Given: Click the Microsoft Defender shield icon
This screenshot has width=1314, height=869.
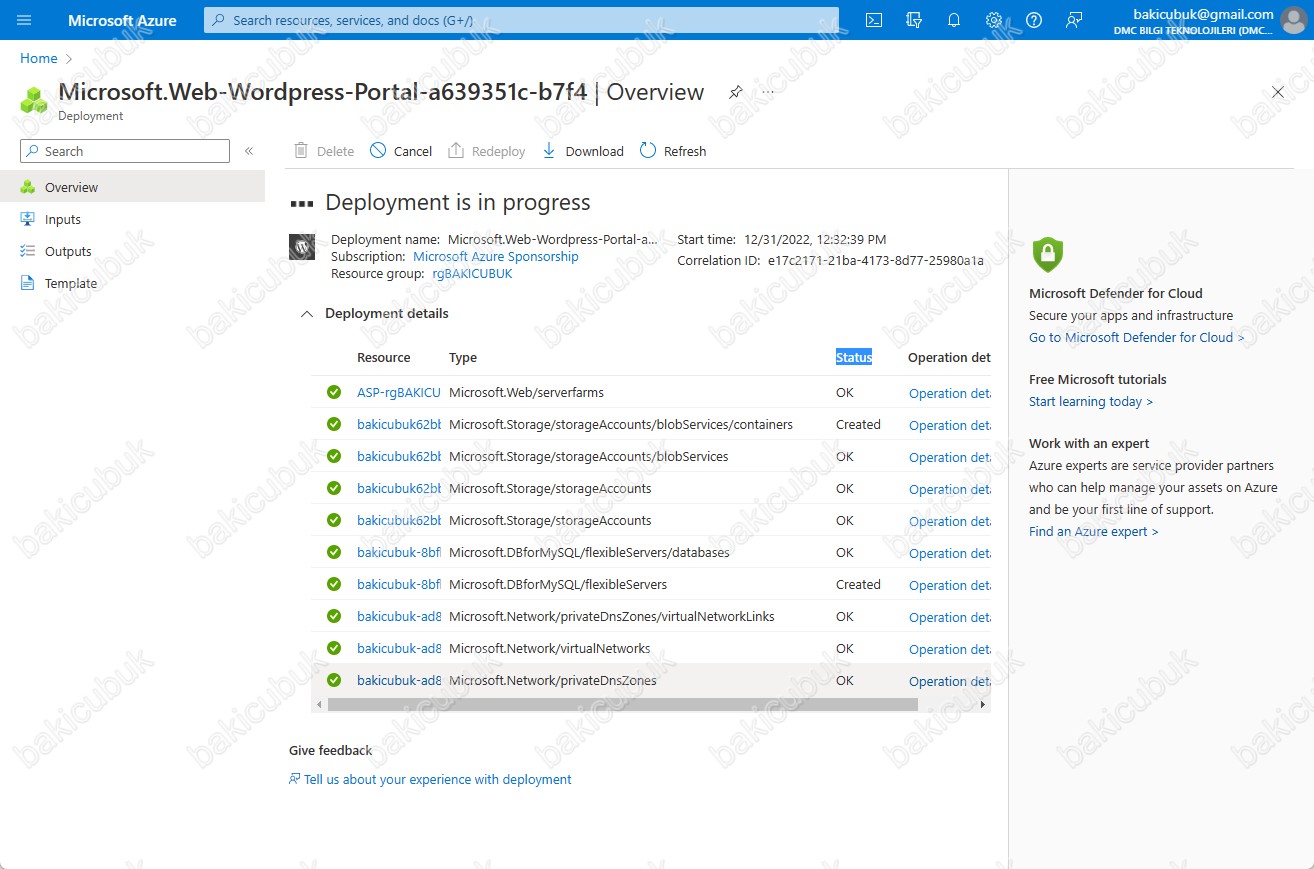Looking at the screenshot, I should 1047,254.
